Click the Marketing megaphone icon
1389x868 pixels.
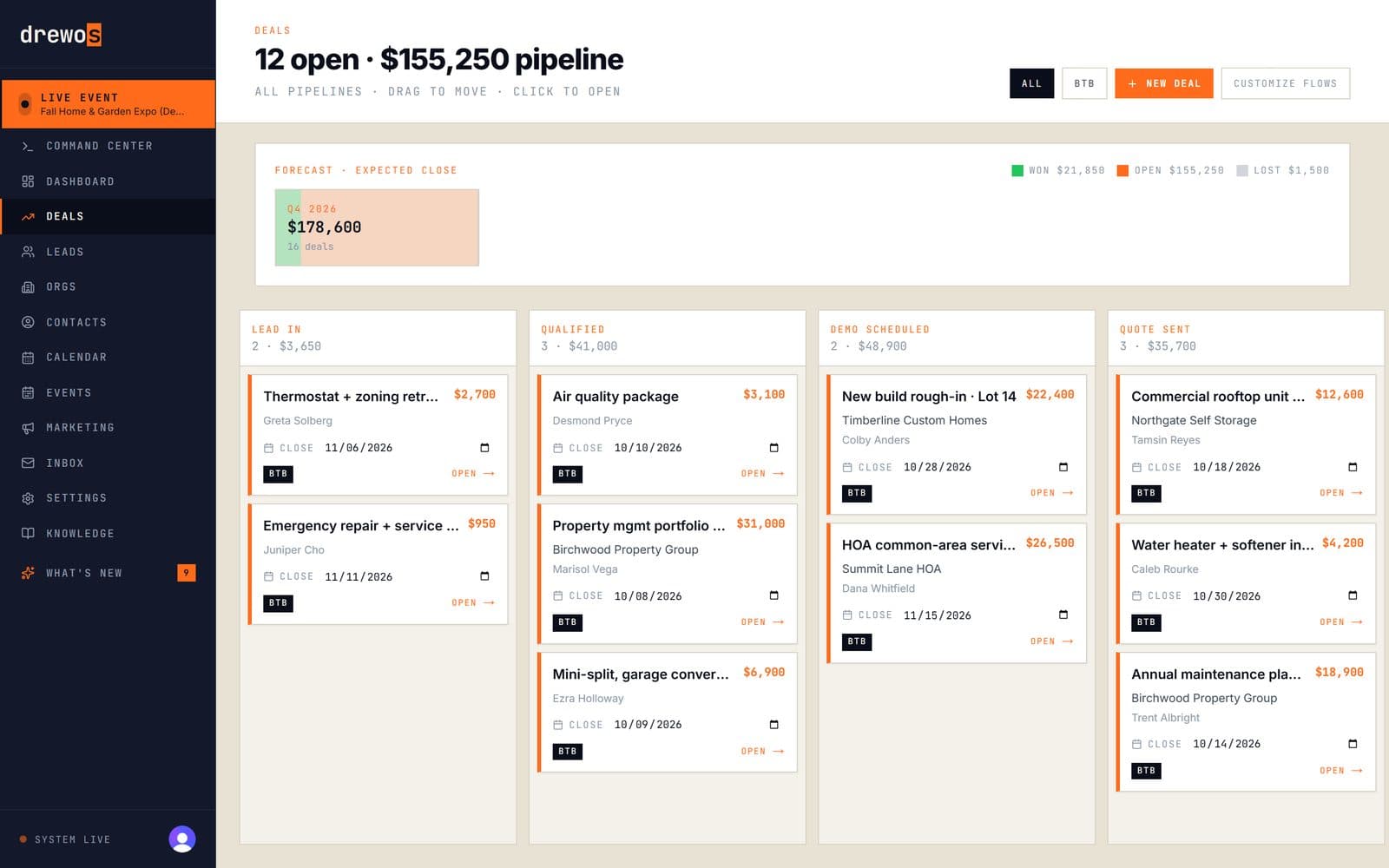(x=28, y=427)
